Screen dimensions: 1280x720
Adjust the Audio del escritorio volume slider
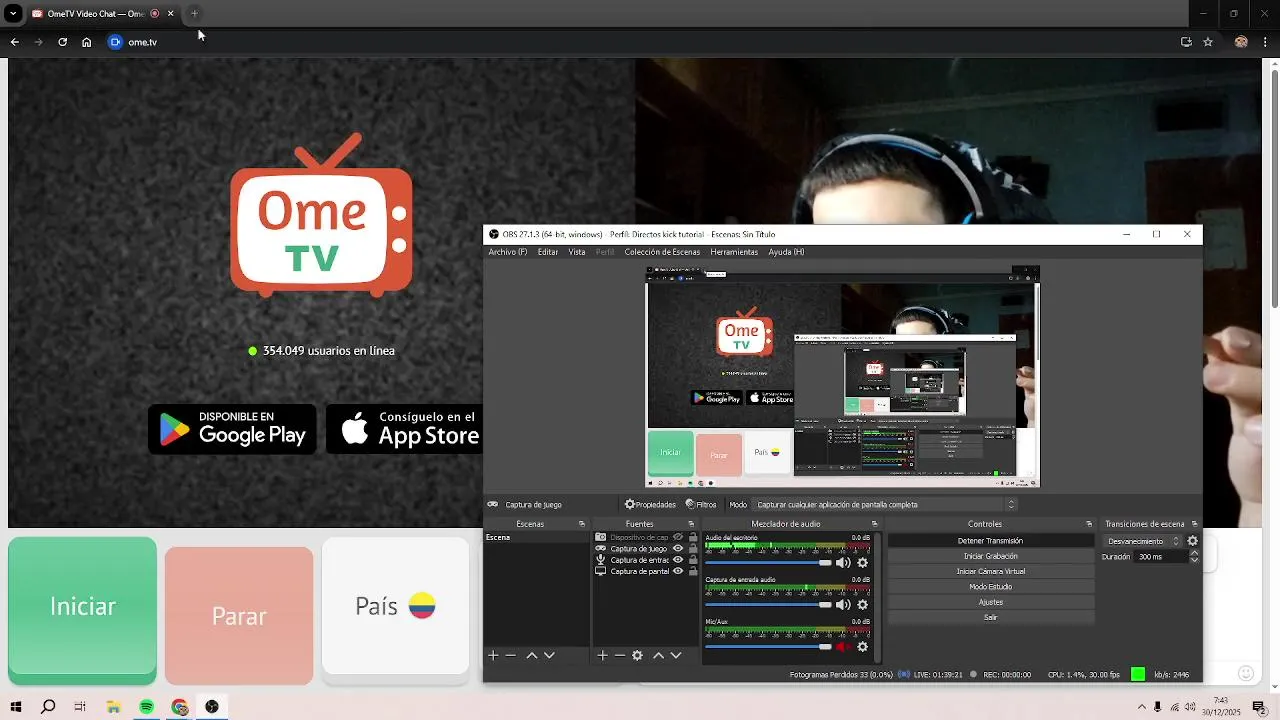pyautogui.click(x=768, y=563)
